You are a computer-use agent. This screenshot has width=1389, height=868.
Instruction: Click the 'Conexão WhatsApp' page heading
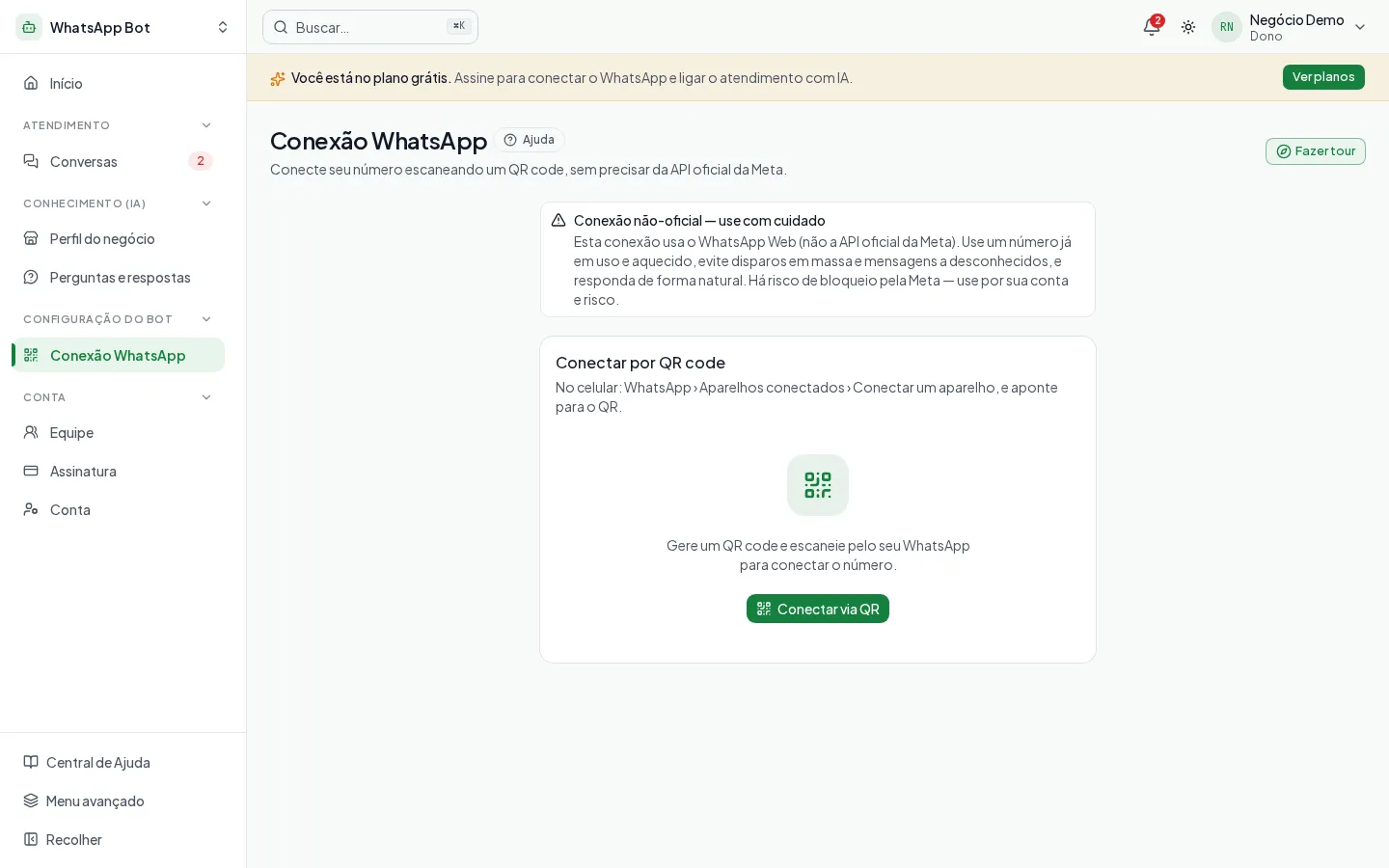click(x=379, y=141)
